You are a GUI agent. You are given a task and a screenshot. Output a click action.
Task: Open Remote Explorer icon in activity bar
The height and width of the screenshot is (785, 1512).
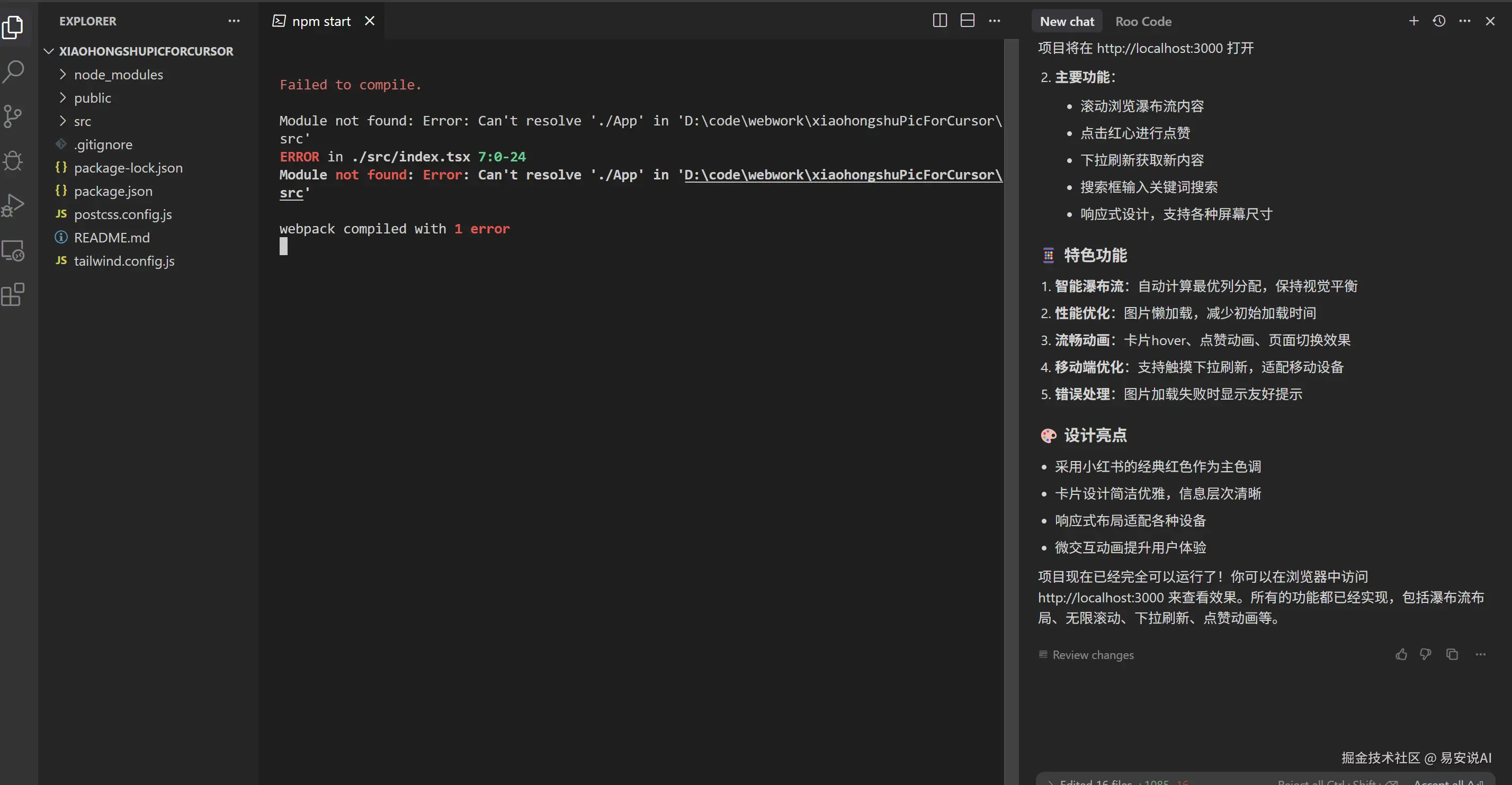(13, 250)
